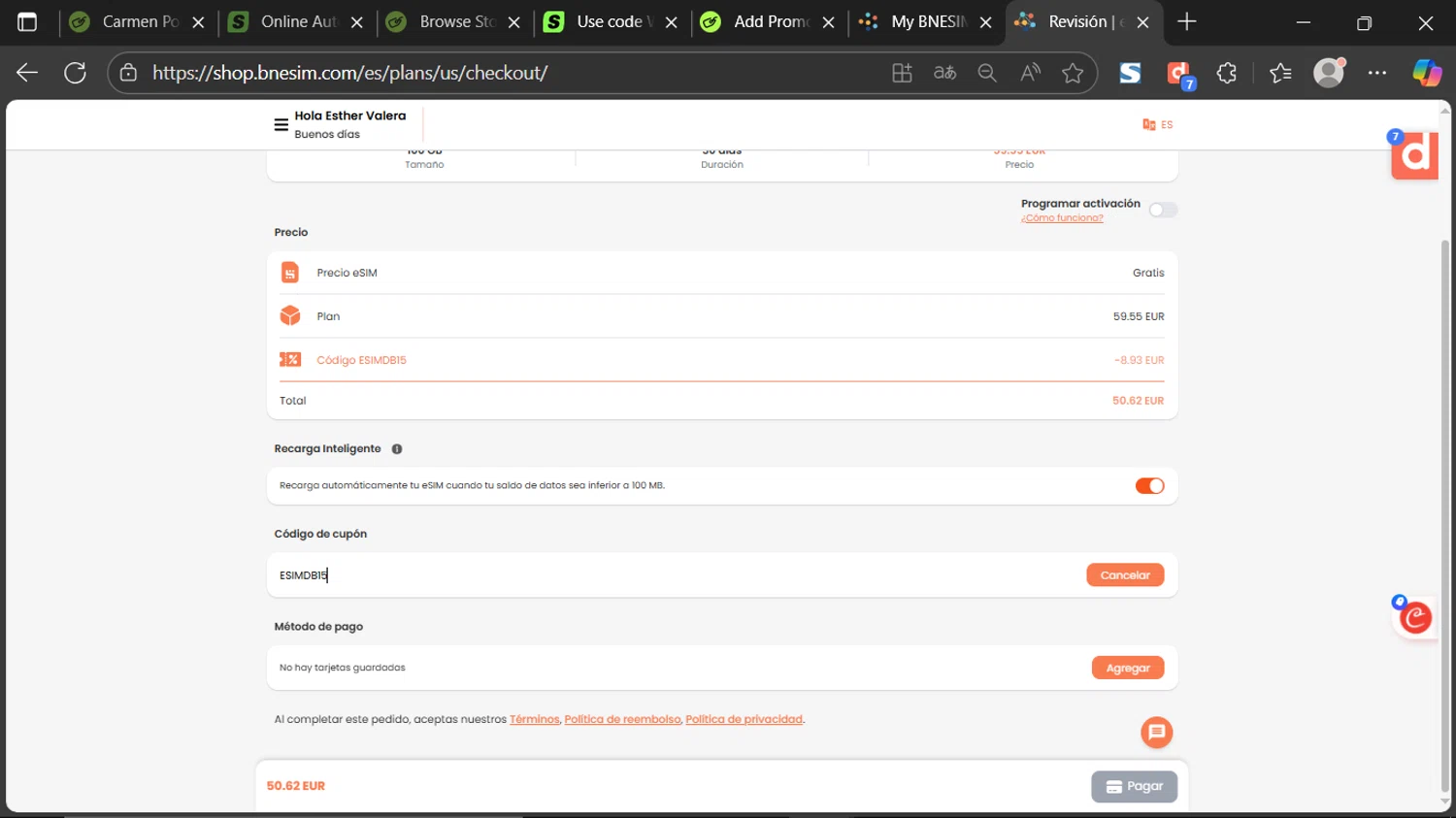This screenshot has height=818, width=1456.
Task: Open the Copilot sidebar icon
Action: [x=1427, y=73]
